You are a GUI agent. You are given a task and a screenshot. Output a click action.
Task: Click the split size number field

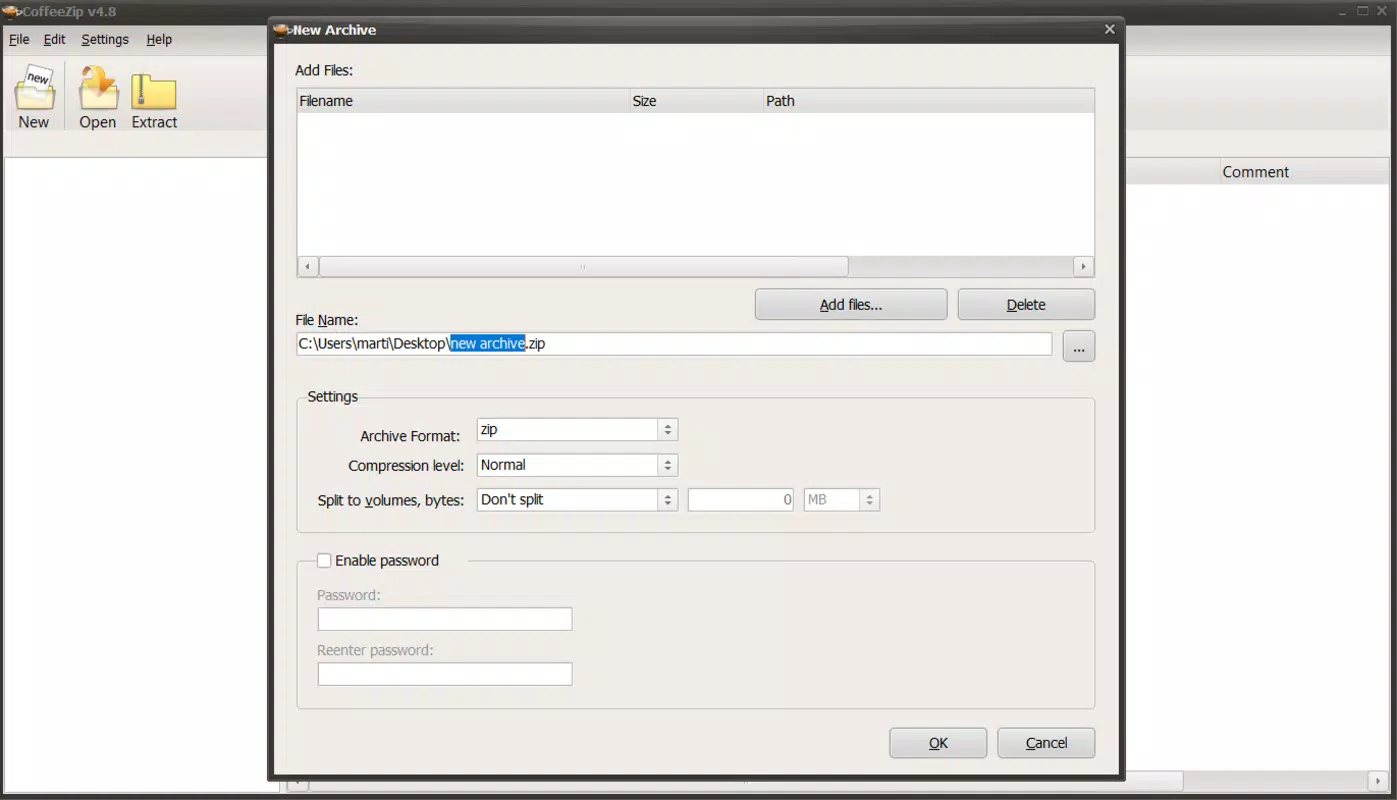tap(741, 500)
